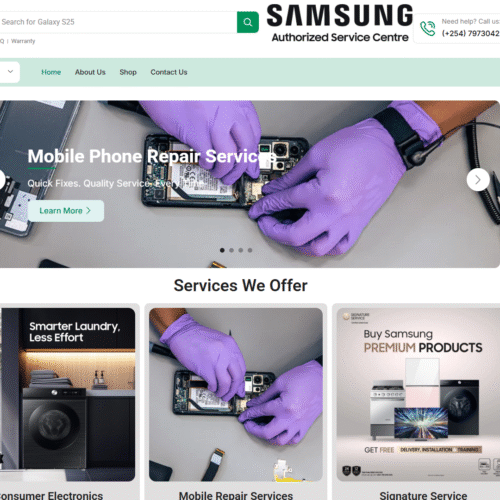Open the Mobile Repair Services card image
The image size is (500, 500).
[x=236, y=394]
